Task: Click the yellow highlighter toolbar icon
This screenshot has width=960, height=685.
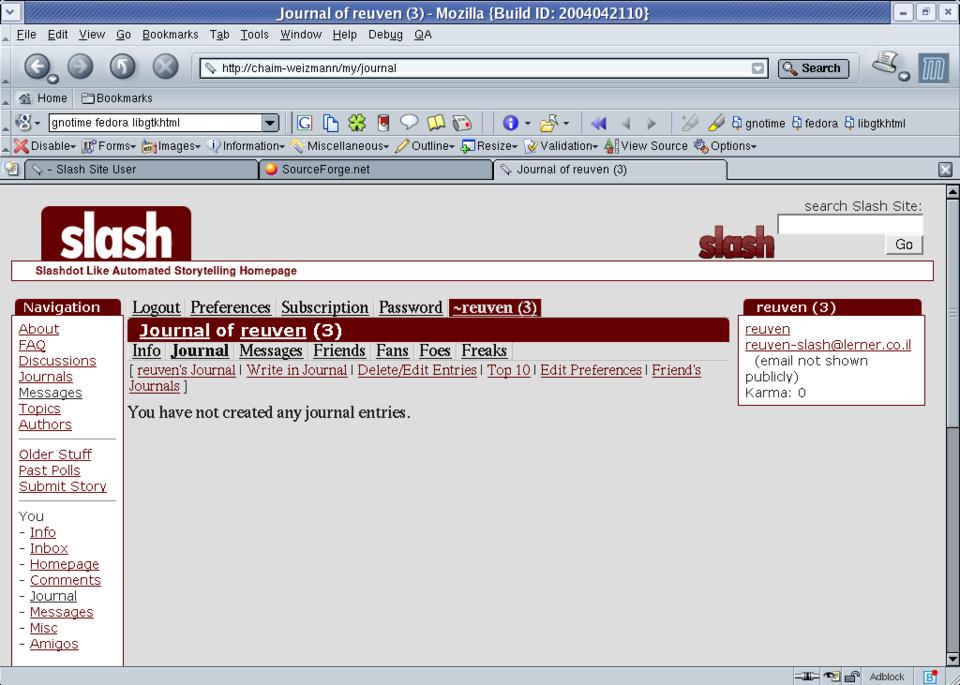Action: pyautogui.click(x=716, y=123)
